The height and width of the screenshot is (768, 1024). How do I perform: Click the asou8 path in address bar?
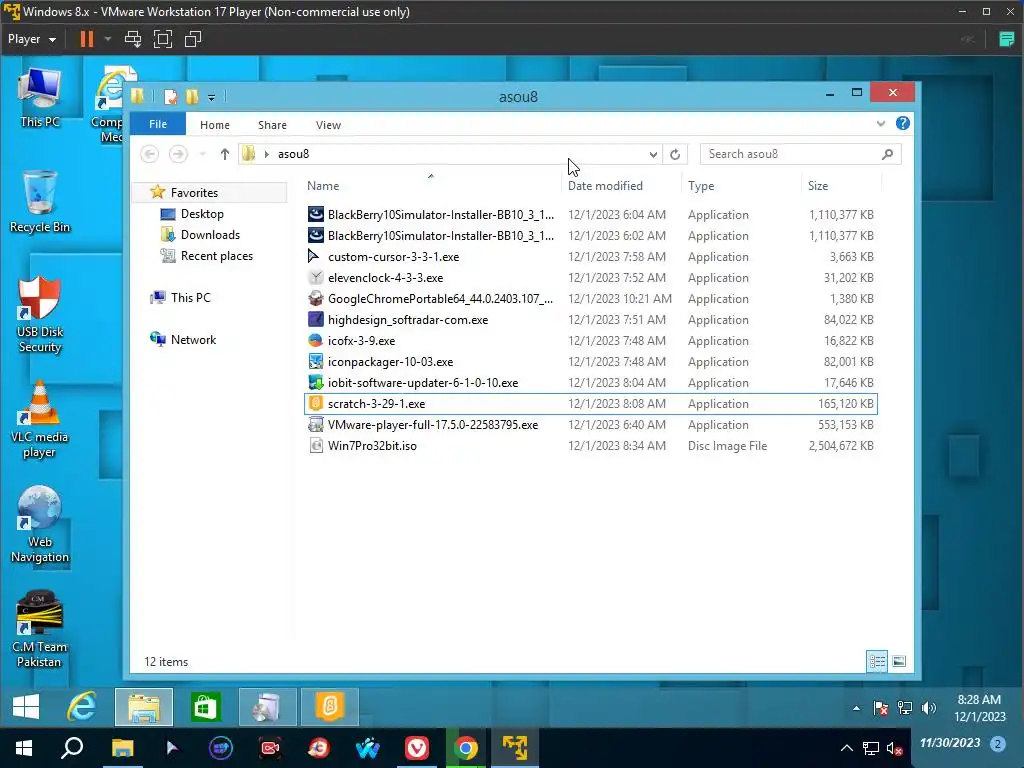pyautogui.click(x=293, y=154)
